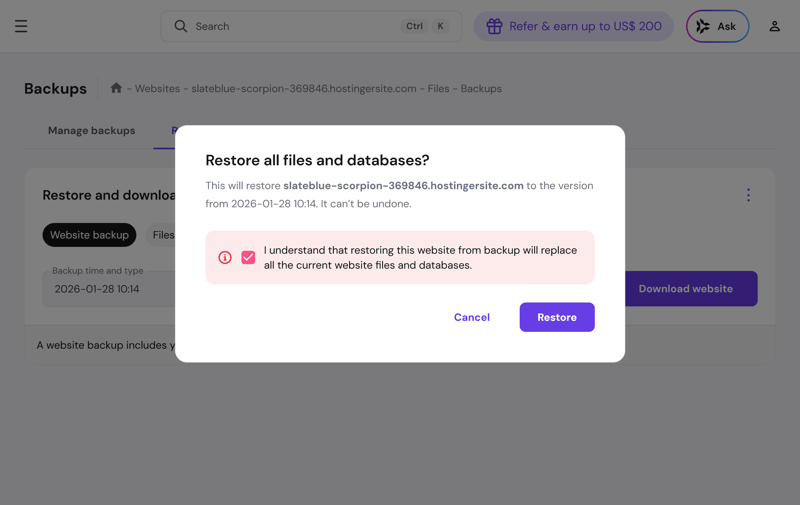Expand the Backup time and type dropdown
The image size is (800, 505).
coord(110,288)
